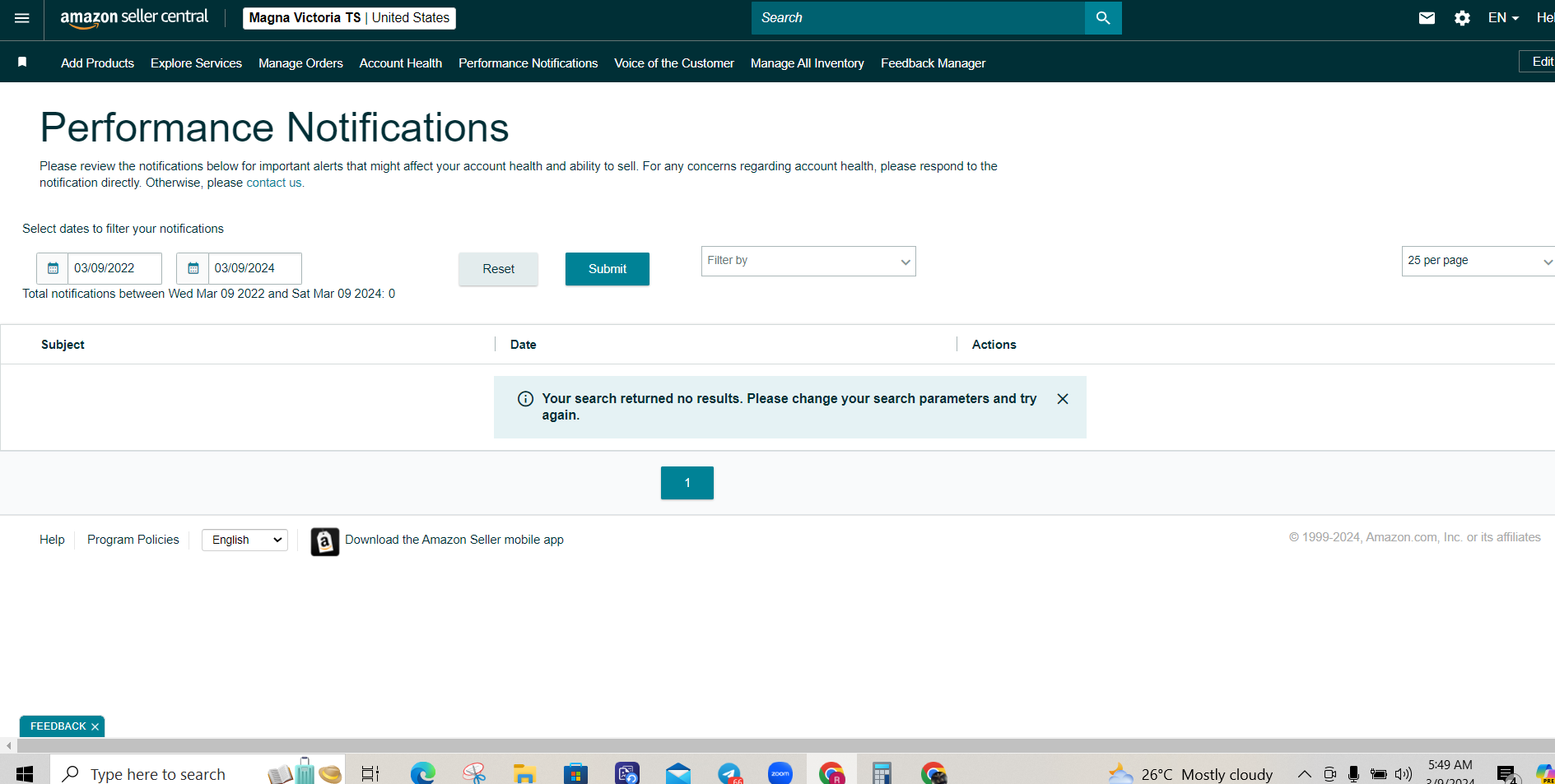Open Explore Services menu item
Viewport: 1555px width, 784px height.
(196, 63)
